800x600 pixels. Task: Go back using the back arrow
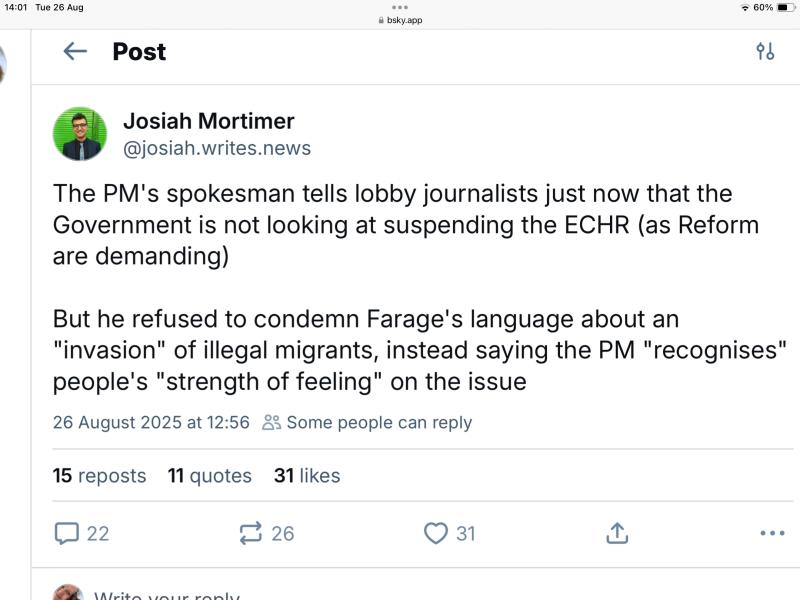click(74, 52)
